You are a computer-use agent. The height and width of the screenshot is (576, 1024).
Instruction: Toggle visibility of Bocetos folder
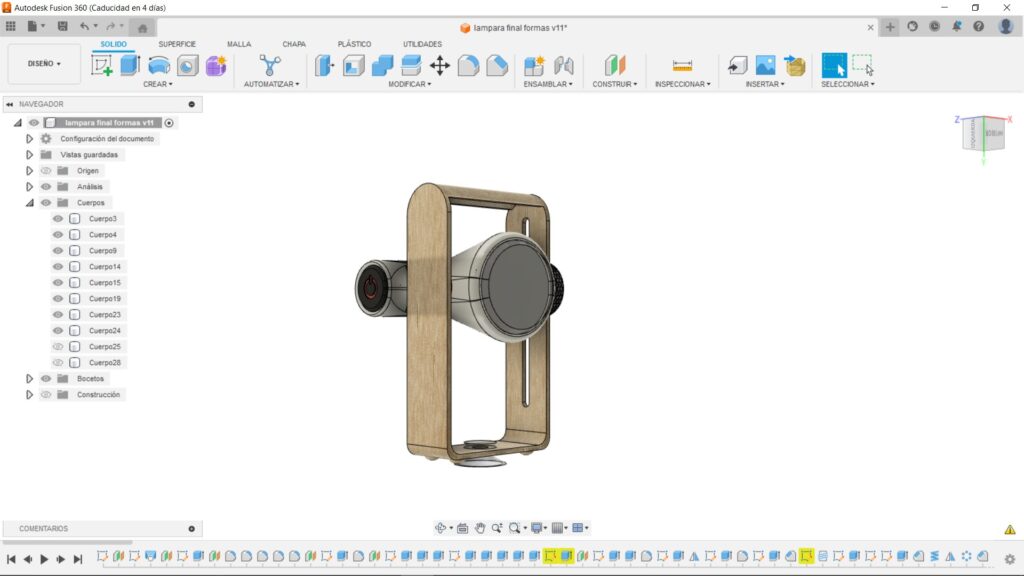tap(45, 379)
